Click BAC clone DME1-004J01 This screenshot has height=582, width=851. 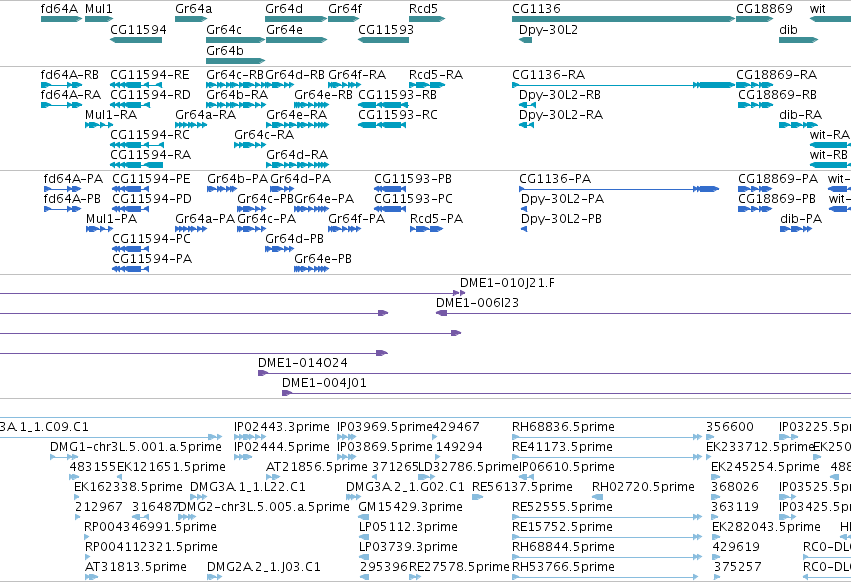click(566, 393)
